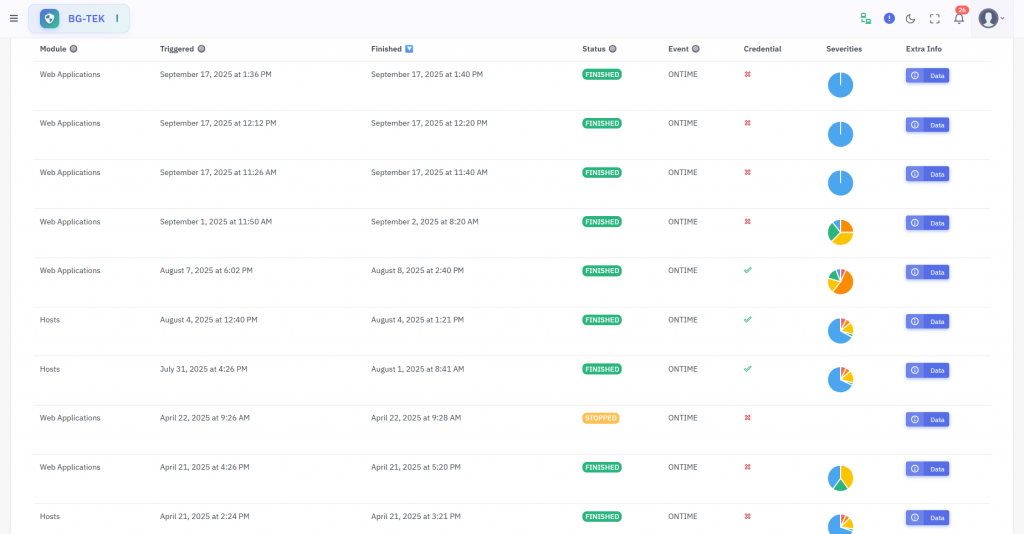1024x534 pixels.
Task: Toggle the Finished column sort order
Action: 409,49
